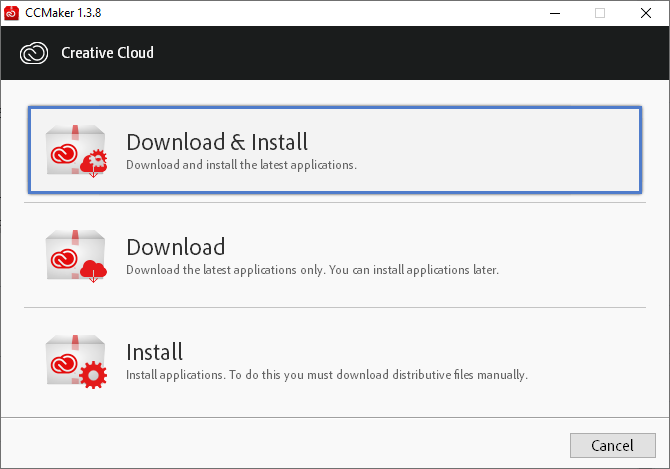Click the Creative Cloud logo in header
Viewport: 670px width, 469px height.
(34, 53)
